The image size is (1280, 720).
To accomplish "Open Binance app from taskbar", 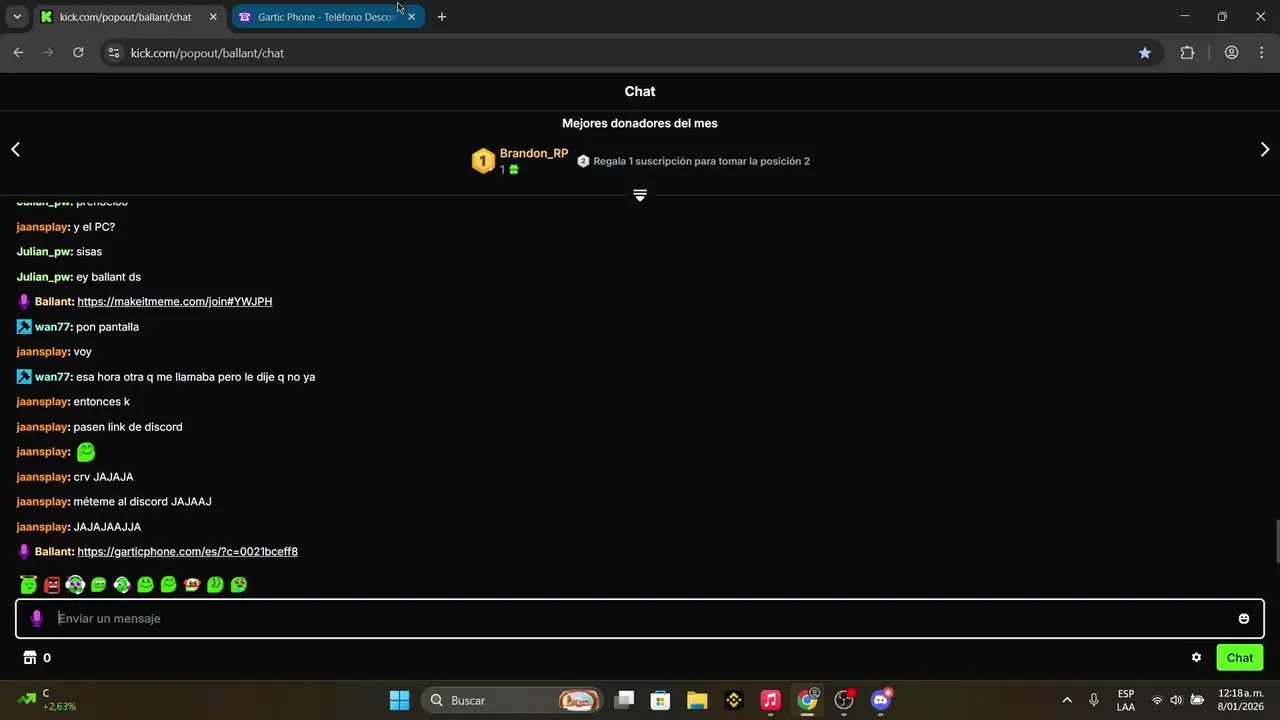I will tap(734, 700).
